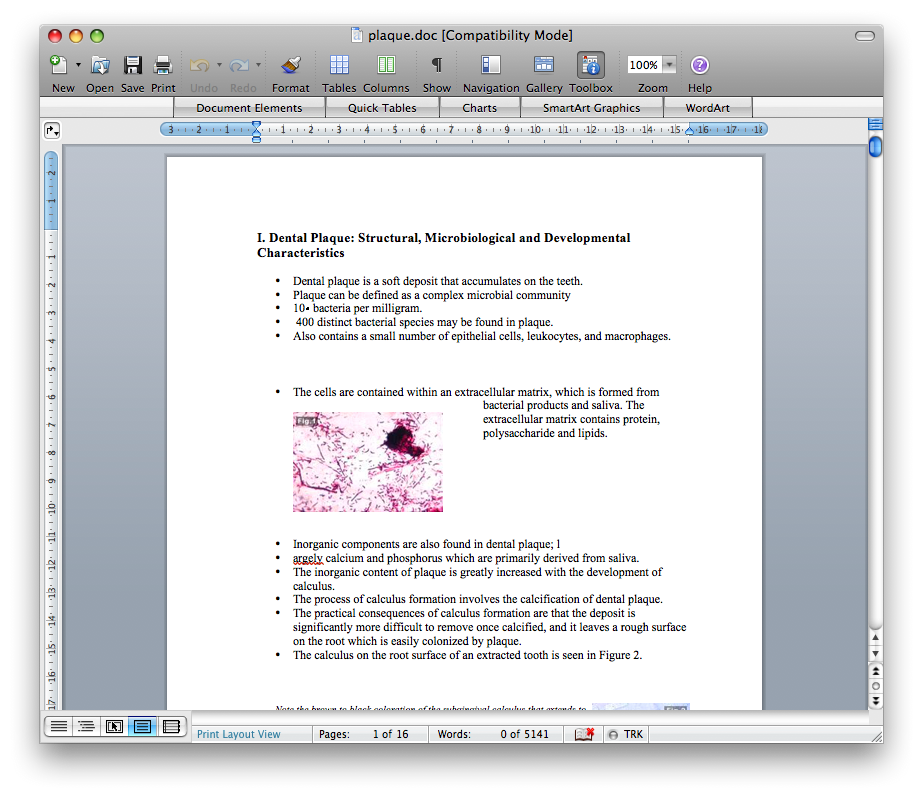Screen dimensions: 923x798
Task: Expand the New document dropdown arrow
Action: pyautogui.click(x=78, y=66)
